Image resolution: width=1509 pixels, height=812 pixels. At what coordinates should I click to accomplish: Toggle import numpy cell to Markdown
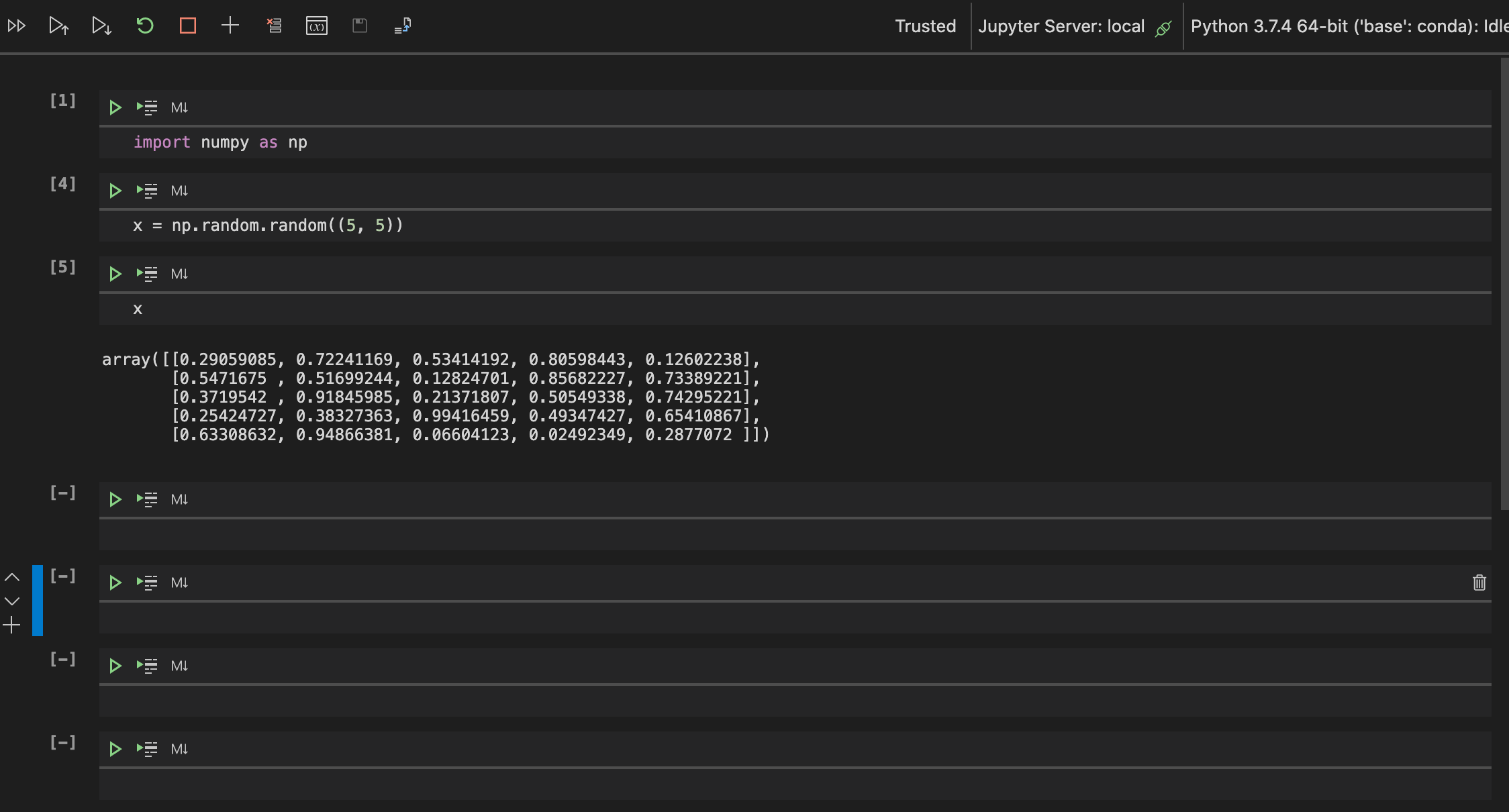179,107
